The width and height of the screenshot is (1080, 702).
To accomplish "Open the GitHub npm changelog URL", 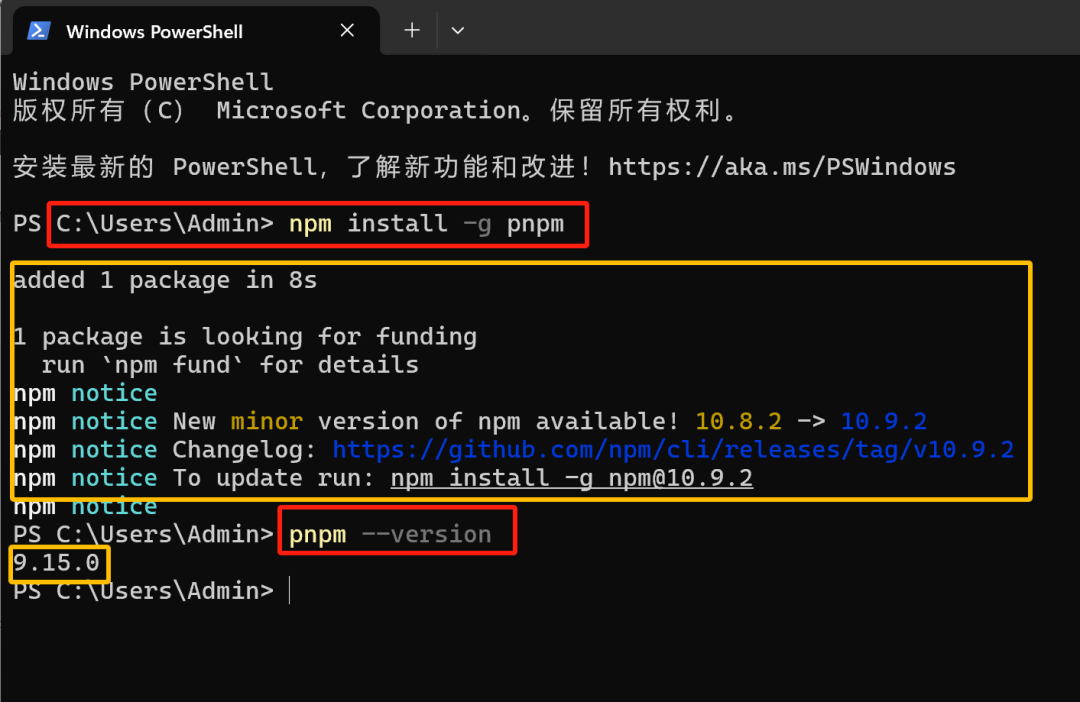I will point(673,450).
